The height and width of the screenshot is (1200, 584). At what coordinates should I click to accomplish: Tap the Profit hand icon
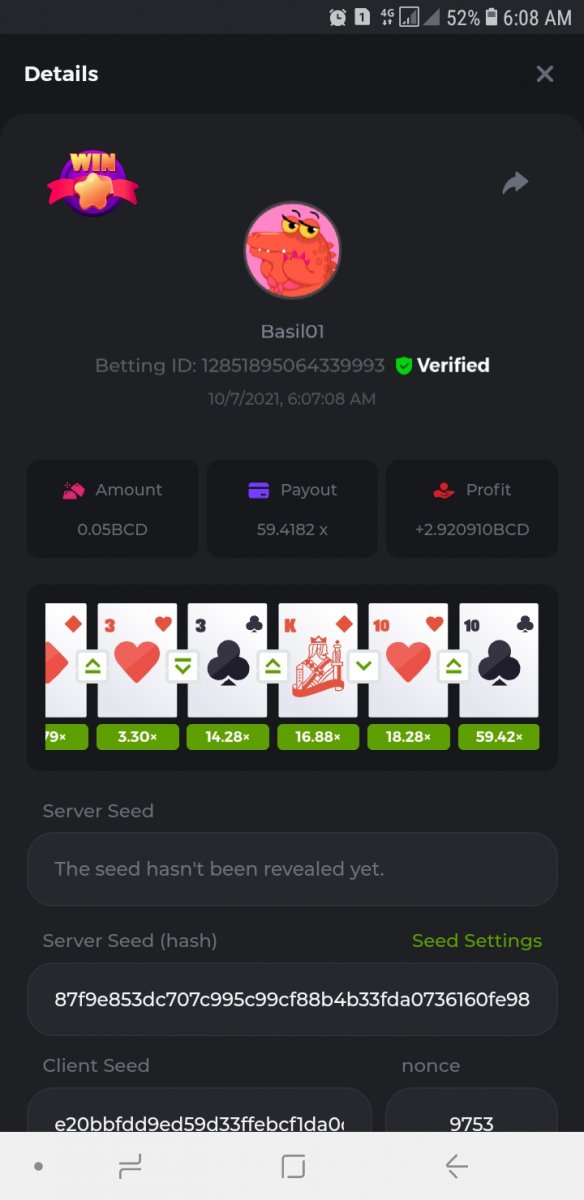click(x=444, y=490)
